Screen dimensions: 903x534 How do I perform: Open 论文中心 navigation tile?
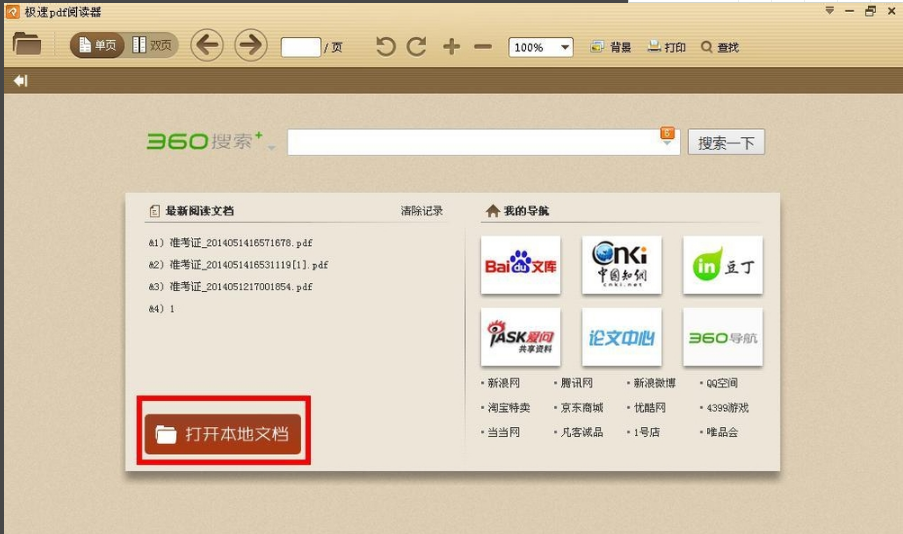(x=621, y=337)
